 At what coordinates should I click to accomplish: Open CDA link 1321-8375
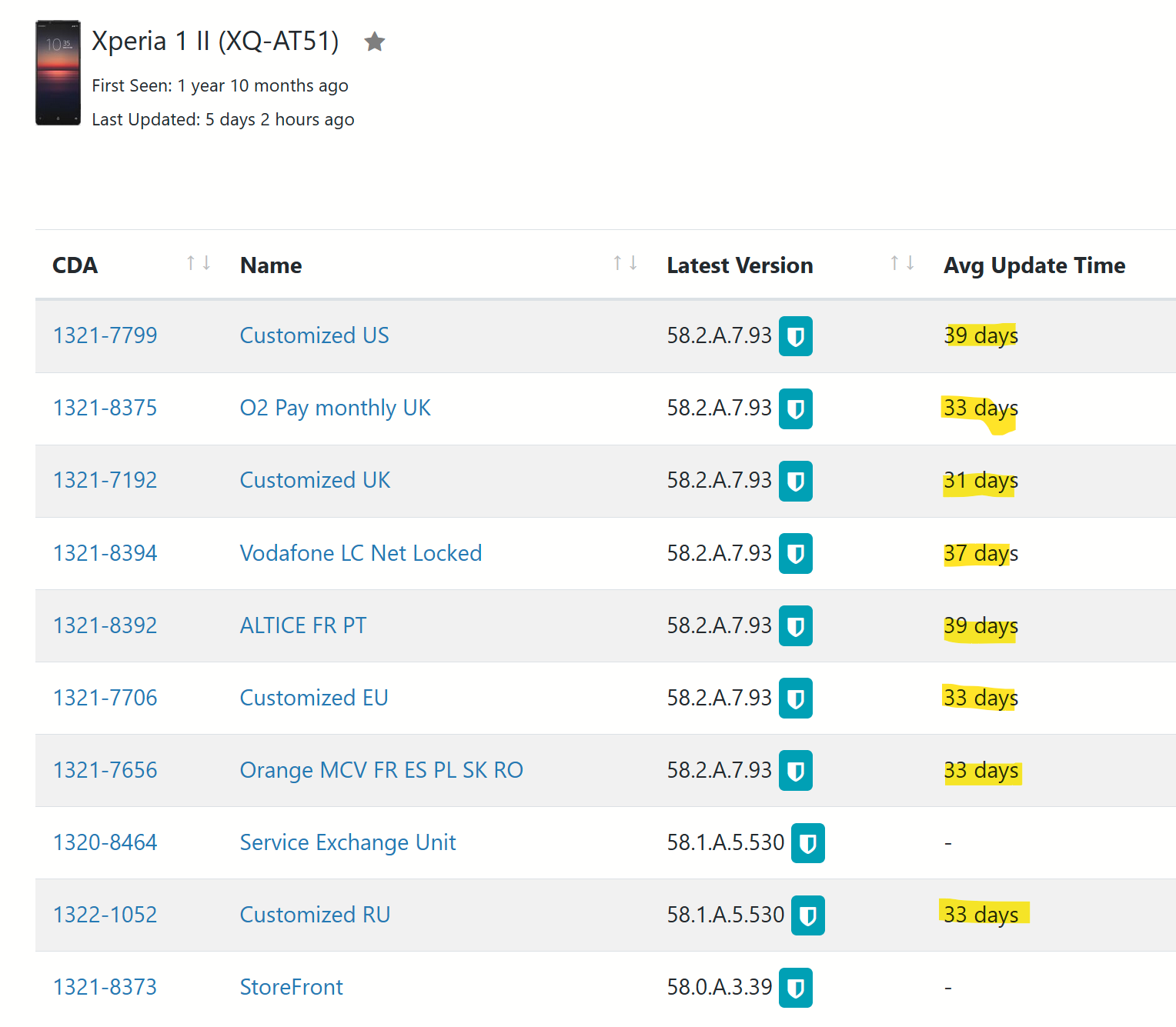click(x=105, y=408)
